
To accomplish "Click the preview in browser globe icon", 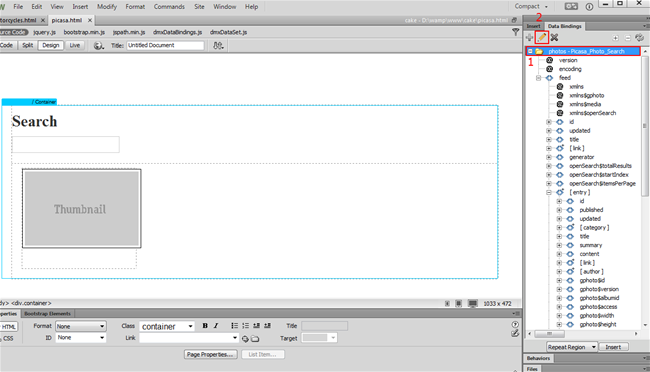I will pyautogui.click(x=98, y=46).
